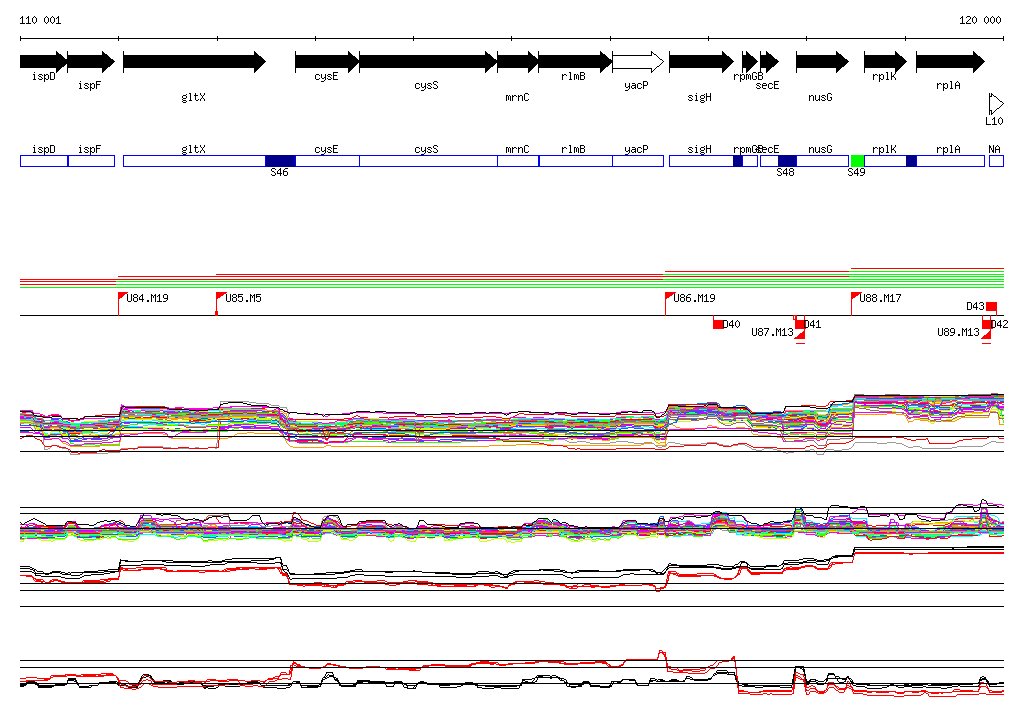Click the dark blue S48 segment

point(787,161)
